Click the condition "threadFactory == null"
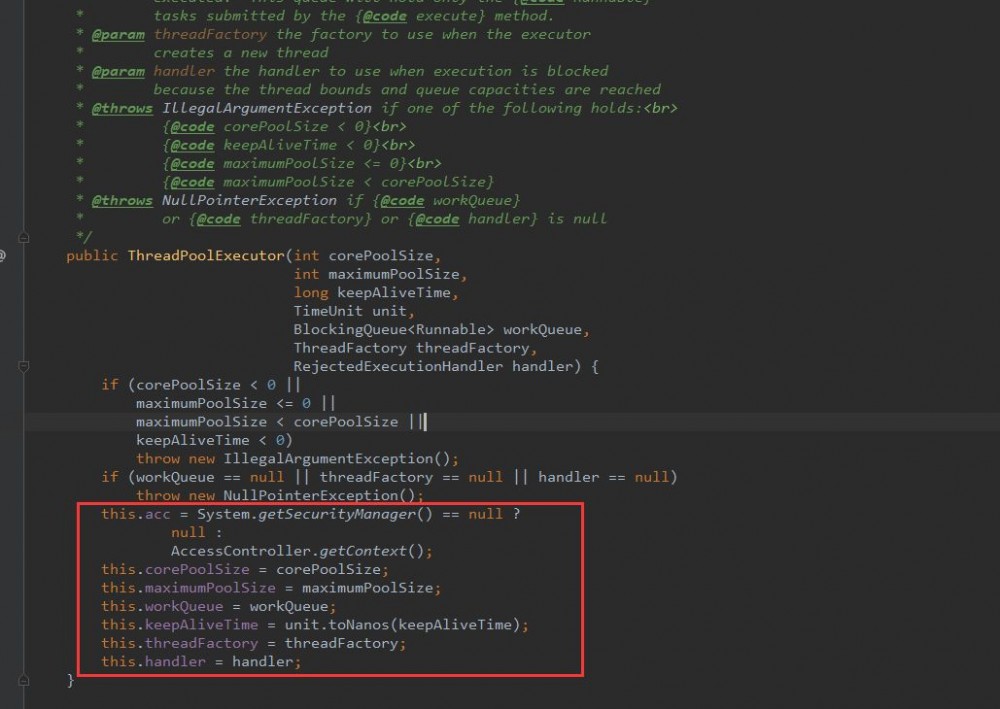 click(411, 478)
